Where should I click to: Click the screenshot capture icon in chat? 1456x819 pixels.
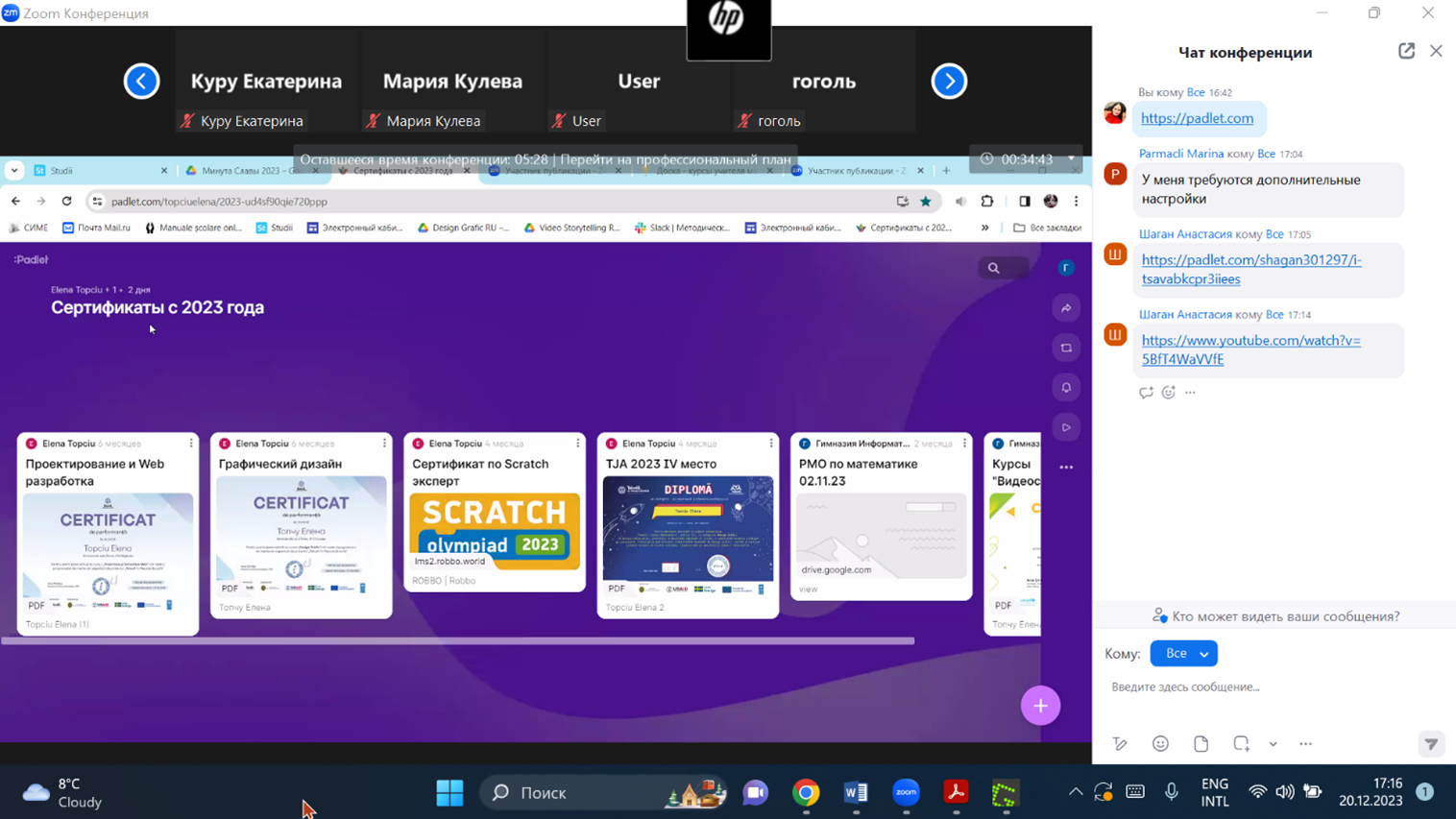1241,744
